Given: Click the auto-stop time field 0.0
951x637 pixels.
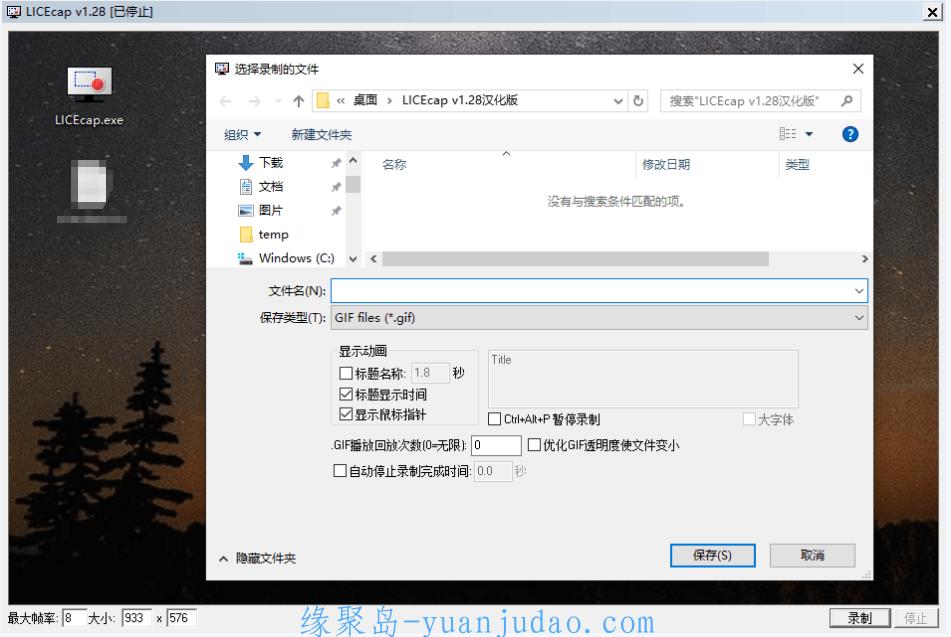Looking at the screenshot, I should coord(493,471).
